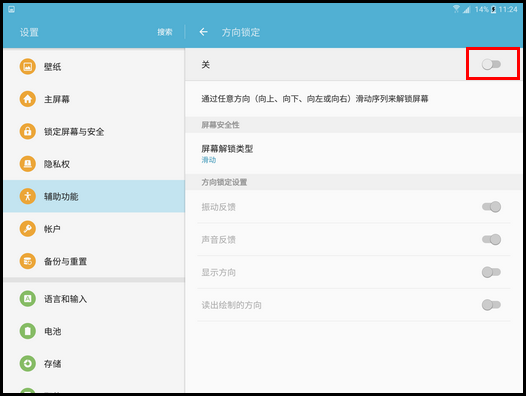This screenshot has width=526, height=396.
Task: Tap the 备份与重置 backup icon
Action: pyautogui.click(x=28, y=261)
